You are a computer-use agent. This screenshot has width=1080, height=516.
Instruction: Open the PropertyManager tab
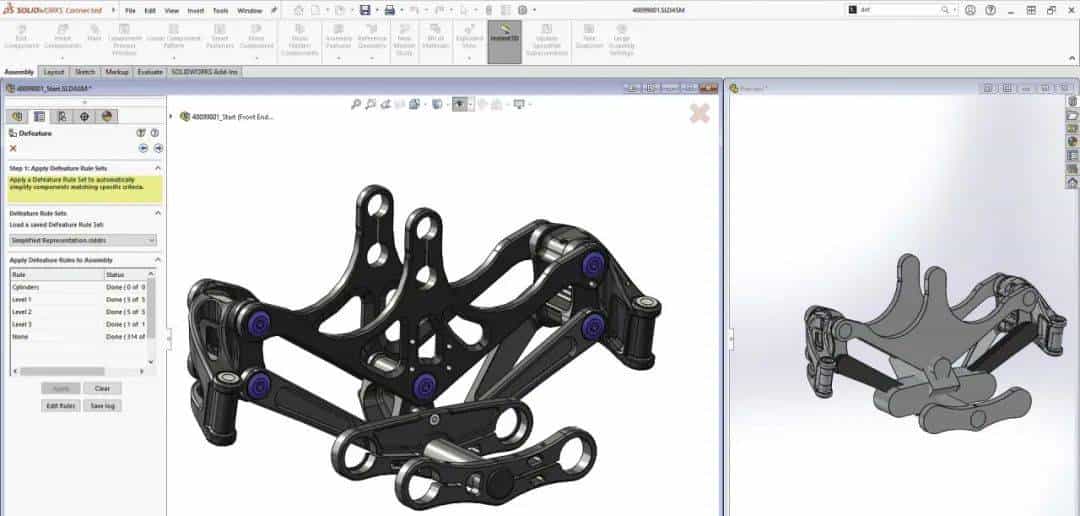pos(39,116)
